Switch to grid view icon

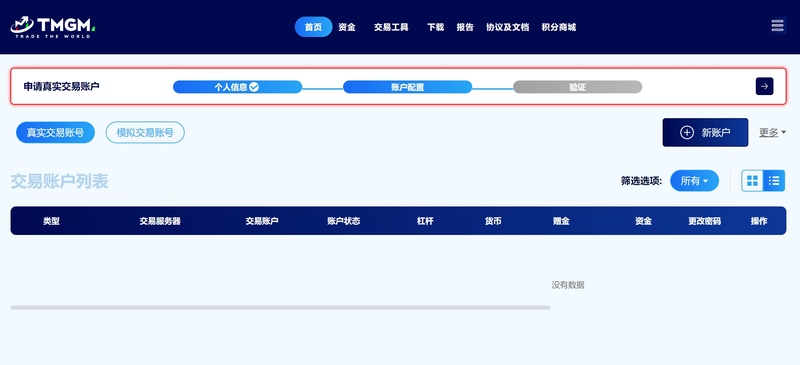[752, 181]
